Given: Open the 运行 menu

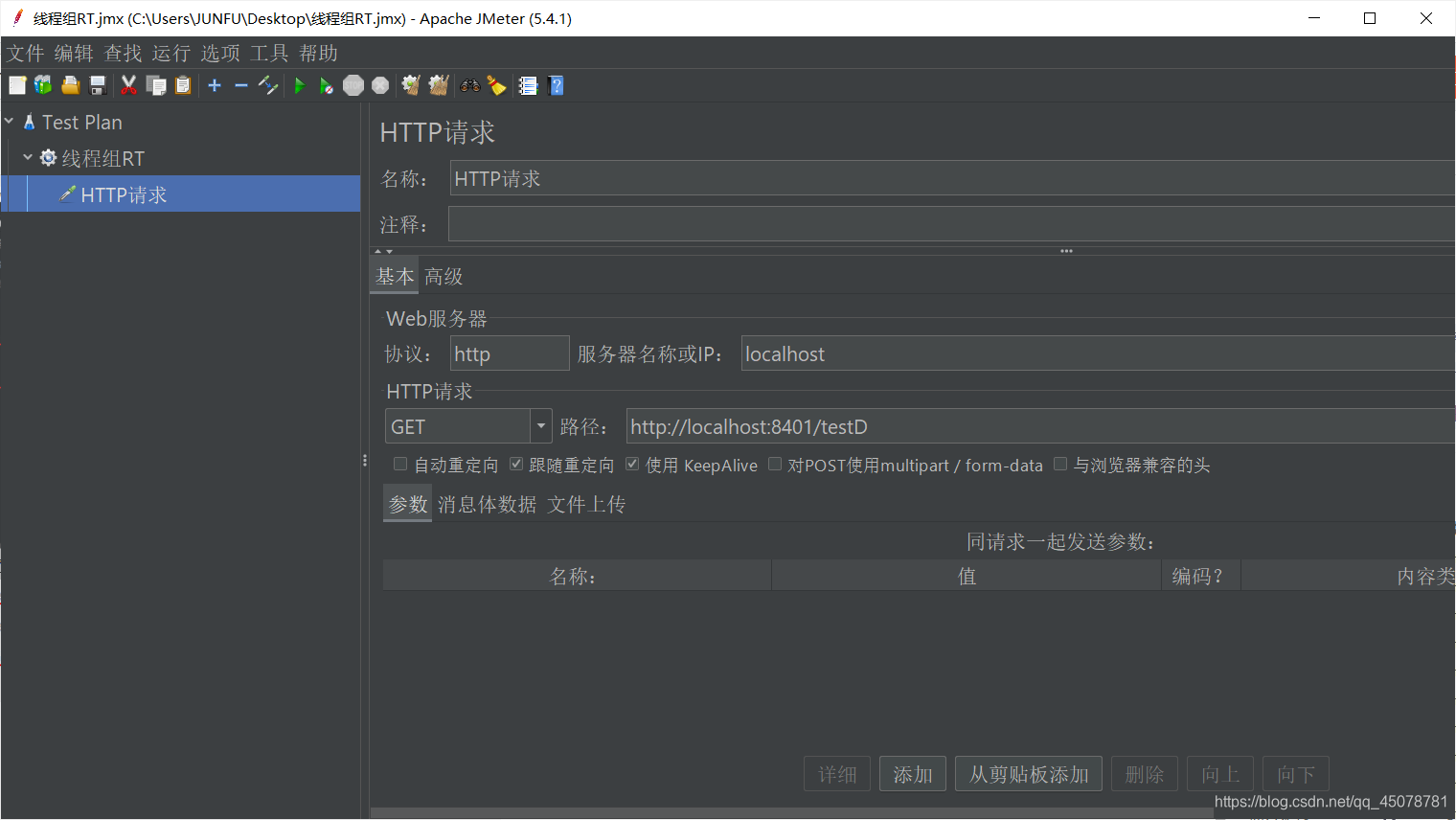Looking at the screenshot, I should click(x=171, y=53).
